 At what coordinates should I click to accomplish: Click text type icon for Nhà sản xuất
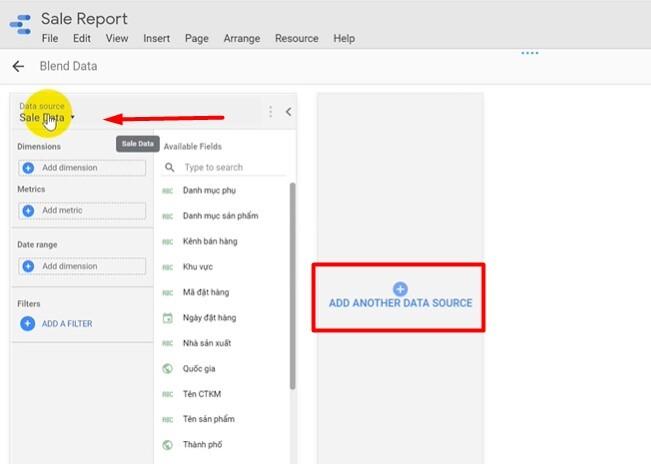coord(168,343)
